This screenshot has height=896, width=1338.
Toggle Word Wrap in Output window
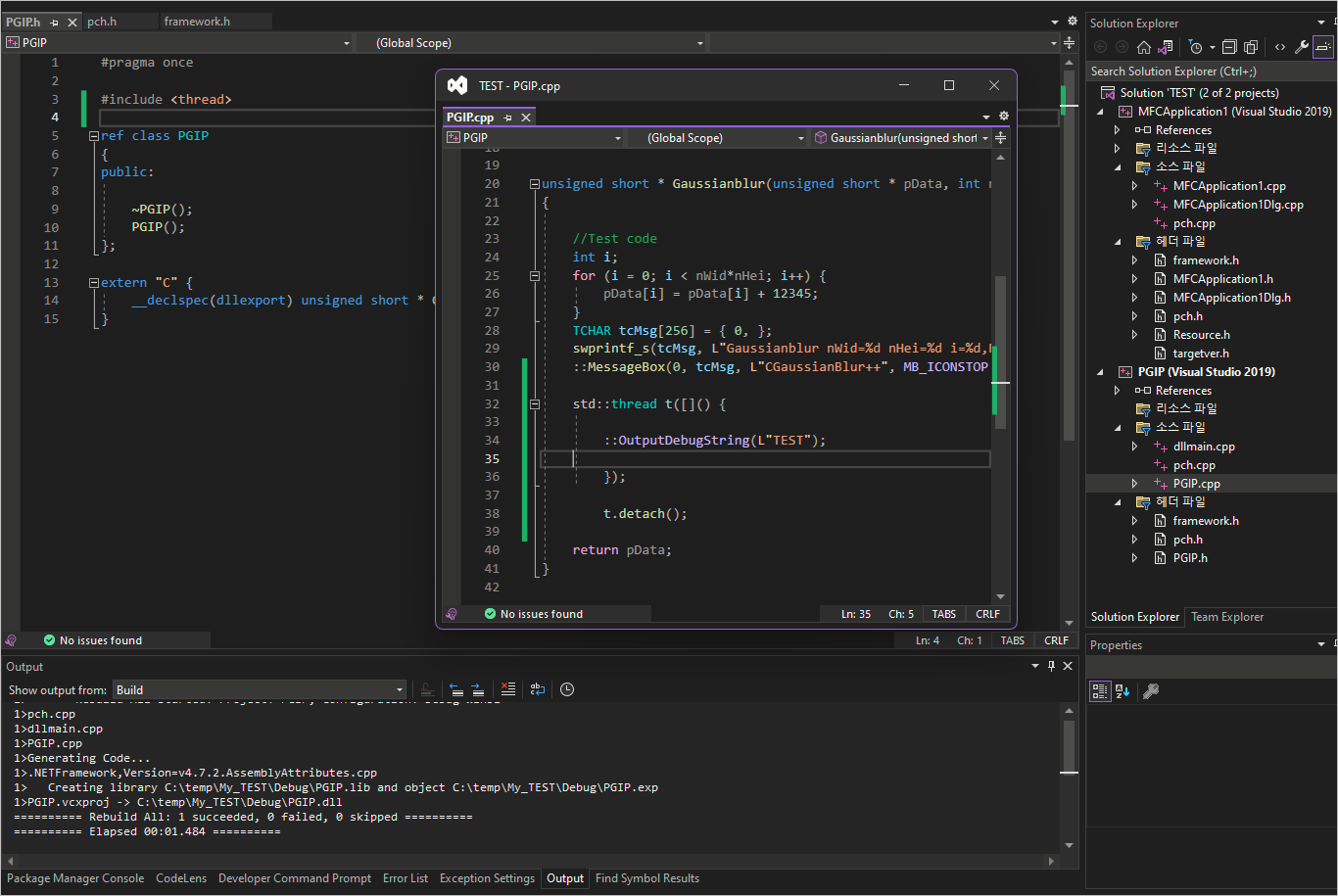click(x=538, y=689)
